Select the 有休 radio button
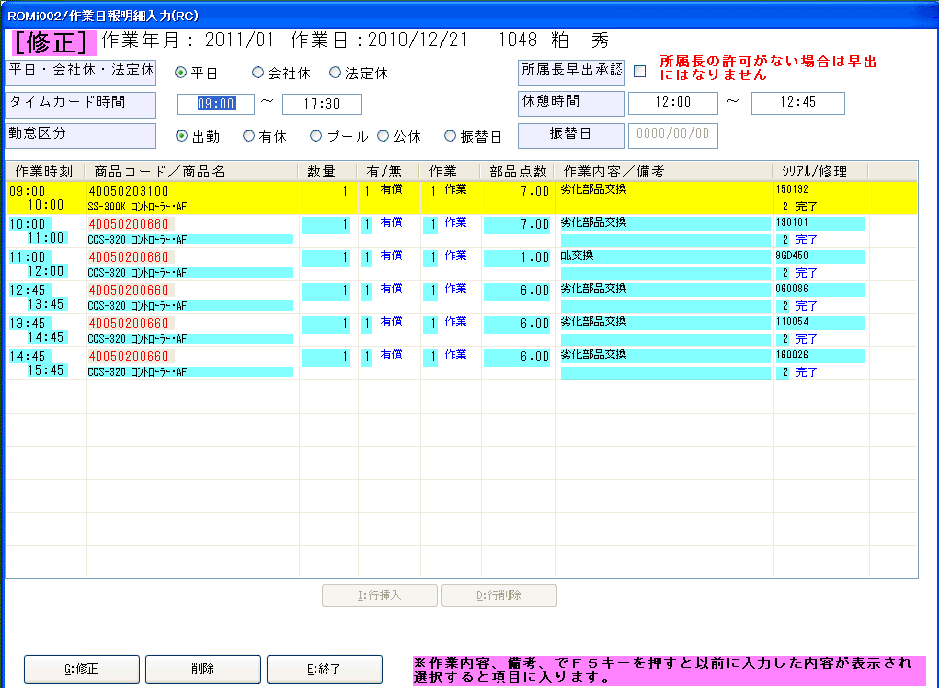947x688 pixels. [x=249, y=137]
